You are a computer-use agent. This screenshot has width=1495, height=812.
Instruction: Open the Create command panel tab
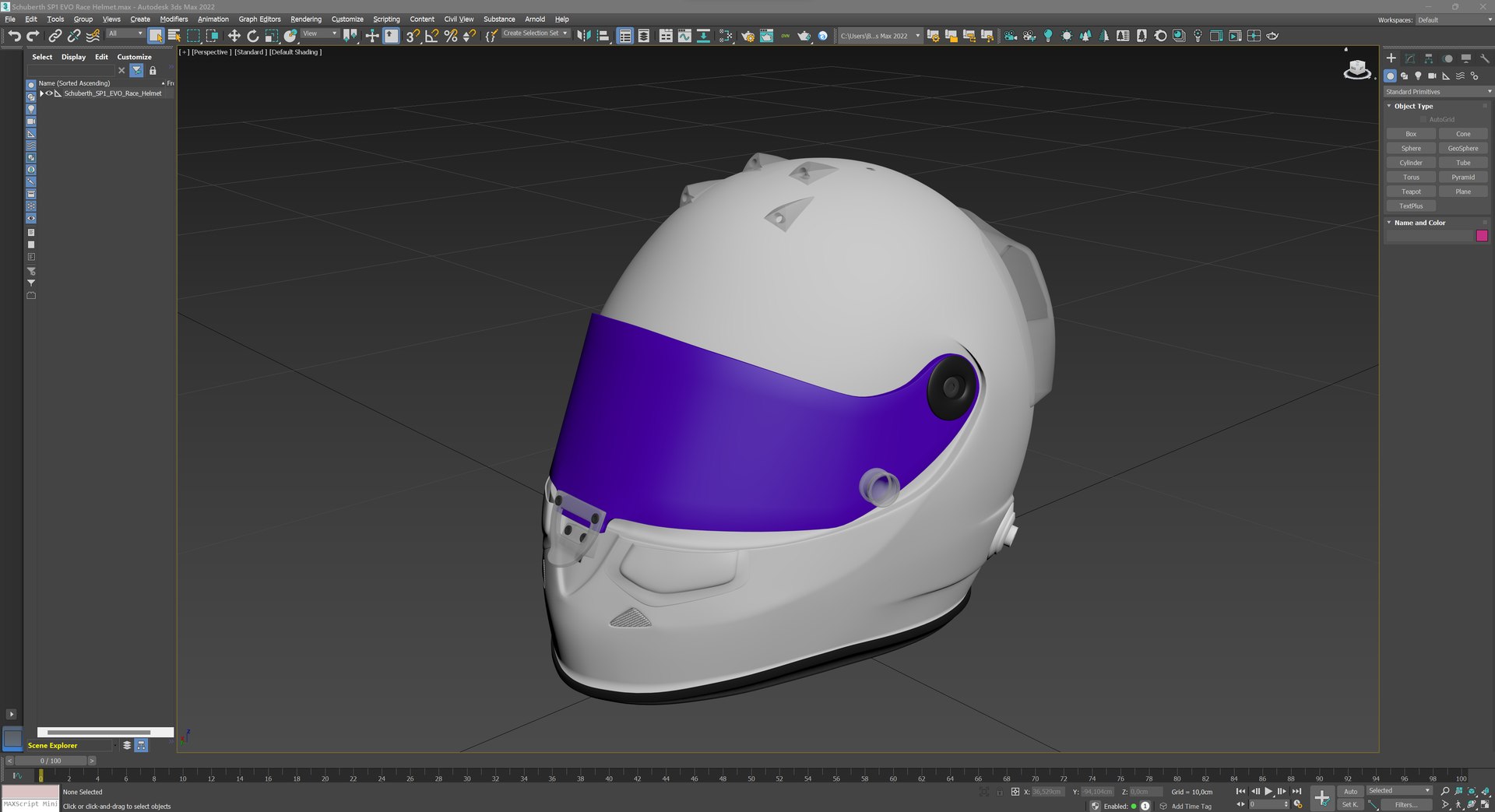[x=1391, y=58]
